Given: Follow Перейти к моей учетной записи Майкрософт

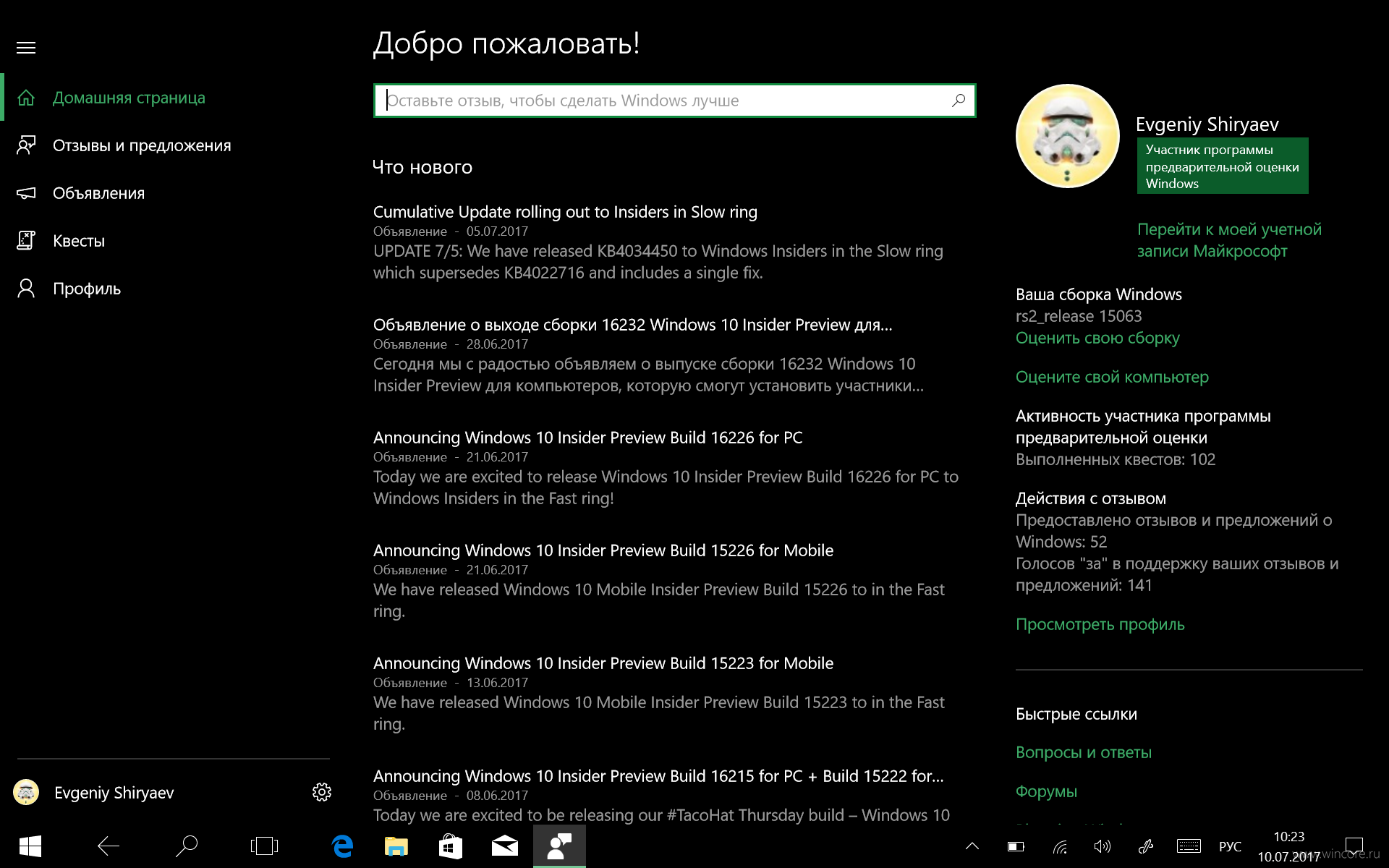Looking at the screenshot, I should pyautogui.click(x=1229, y=240).
